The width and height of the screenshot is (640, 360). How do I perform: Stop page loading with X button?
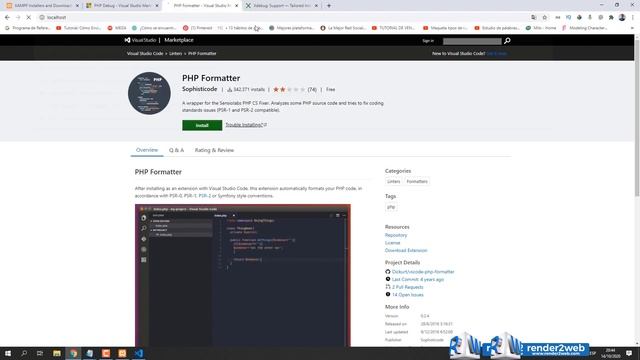point(29,18)
